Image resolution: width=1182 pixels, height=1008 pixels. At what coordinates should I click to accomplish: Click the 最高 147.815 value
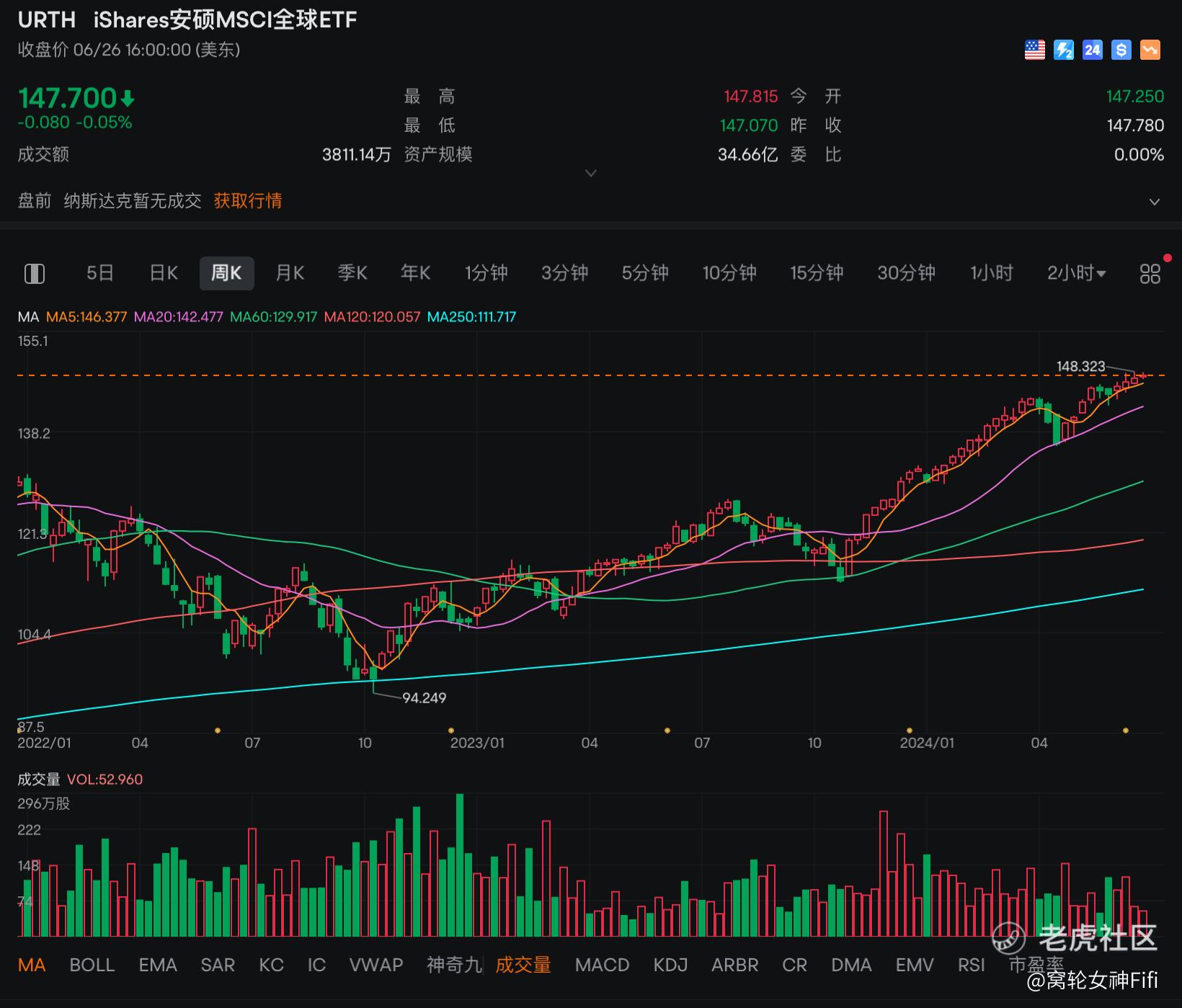(x=751, y=97)
